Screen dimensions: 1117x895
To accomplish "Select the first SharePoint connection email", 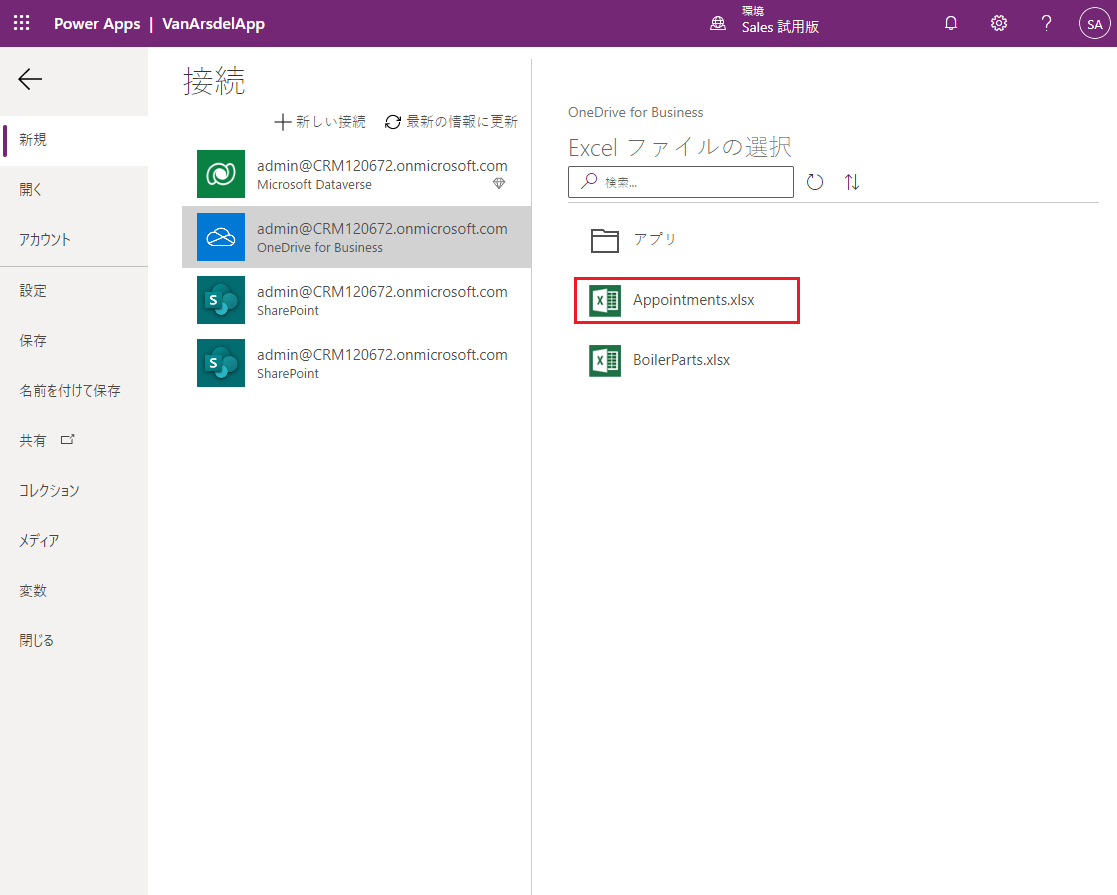I will tap(382, 292).
